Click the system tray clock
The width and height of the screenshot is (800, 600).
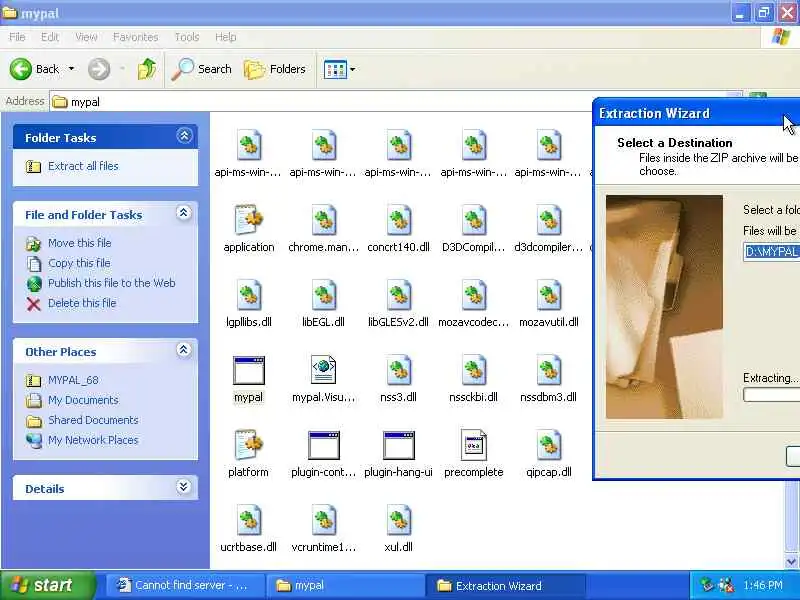click(763, 585)
